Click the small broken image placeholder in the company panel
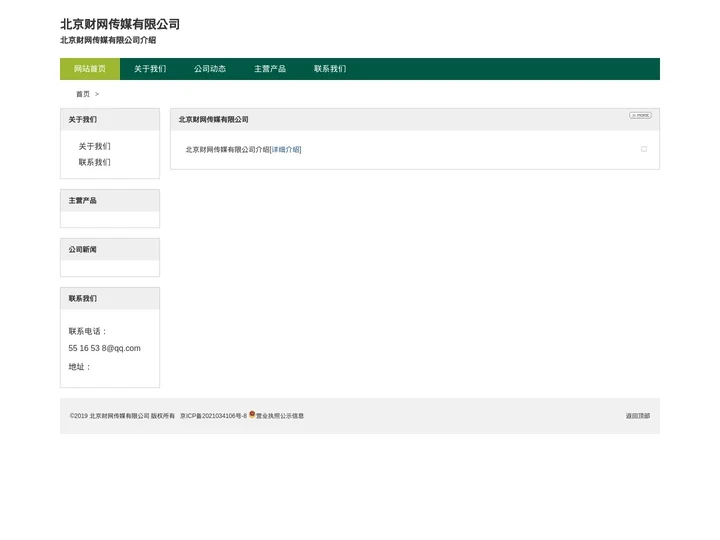This screenshot has height=540, width=720. point(644,149)
